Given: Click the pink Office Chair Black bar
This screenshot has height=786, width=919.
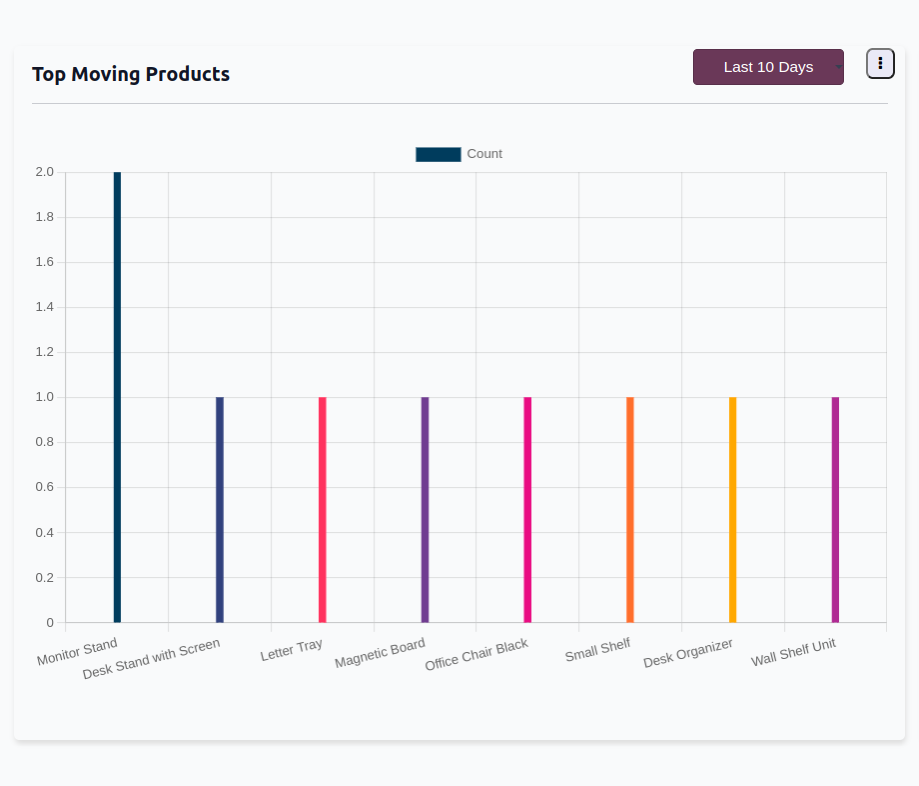Looking at the screenshot, I should (527, 510).
